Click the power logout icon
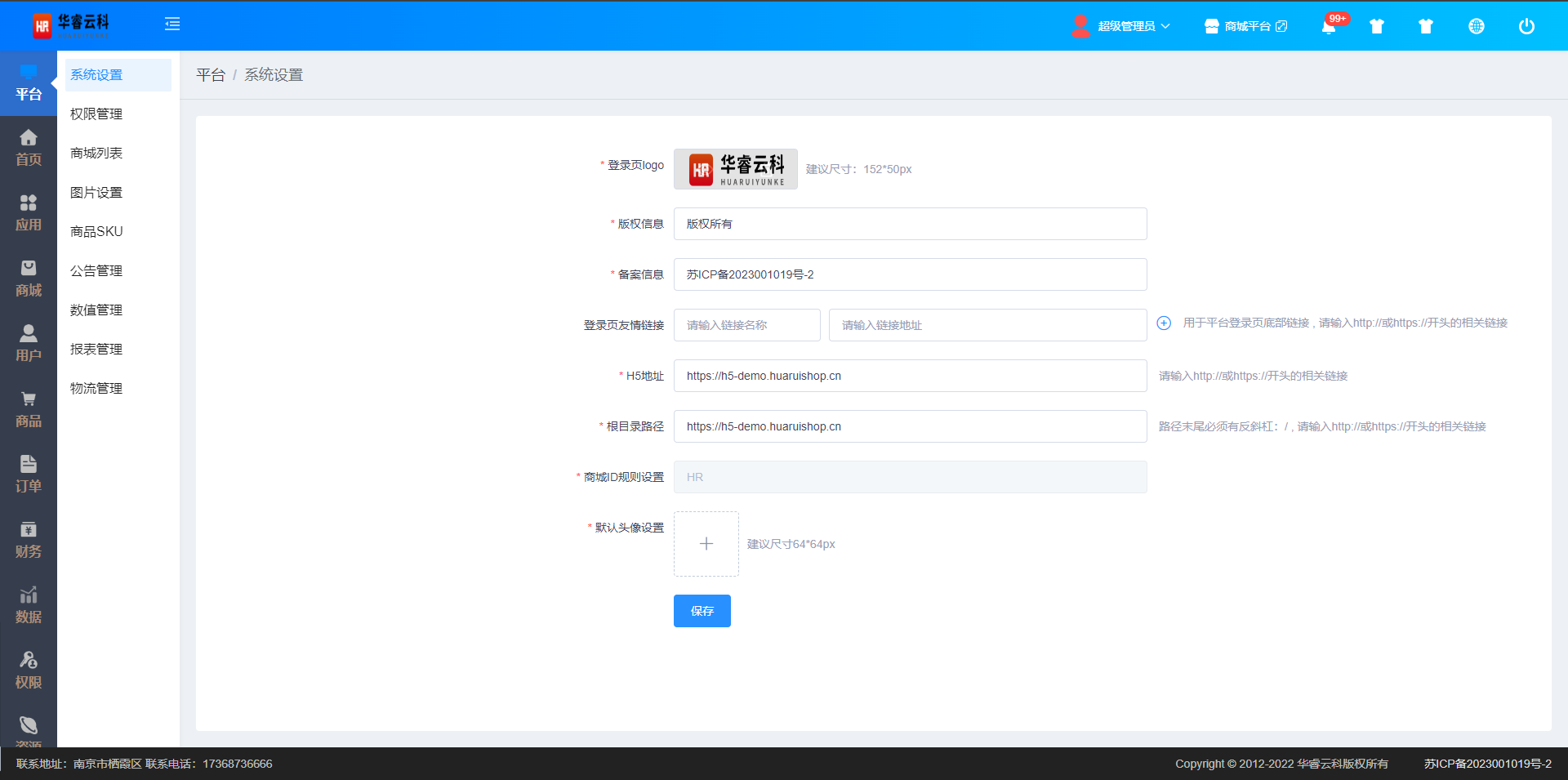 (1526, 26)
